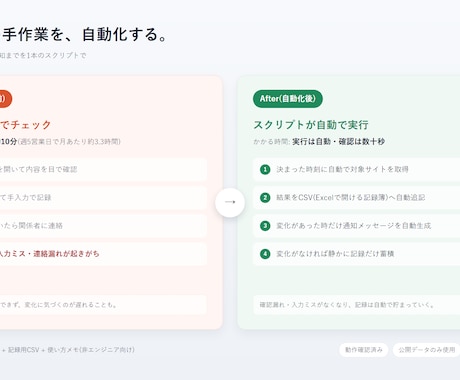Image resolution: width=460 pixels, height=380 pixels.
Task: Click the red でチェック heading
Action: [x=26, y=125]
